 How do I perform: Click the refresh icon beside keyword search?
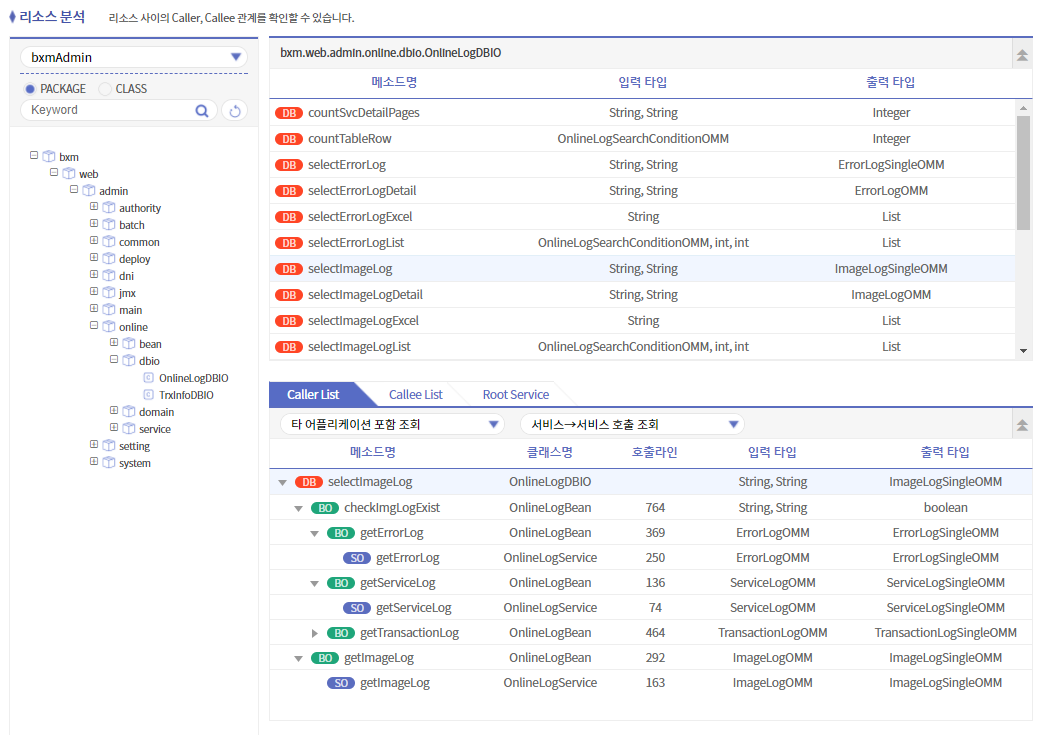234,110
